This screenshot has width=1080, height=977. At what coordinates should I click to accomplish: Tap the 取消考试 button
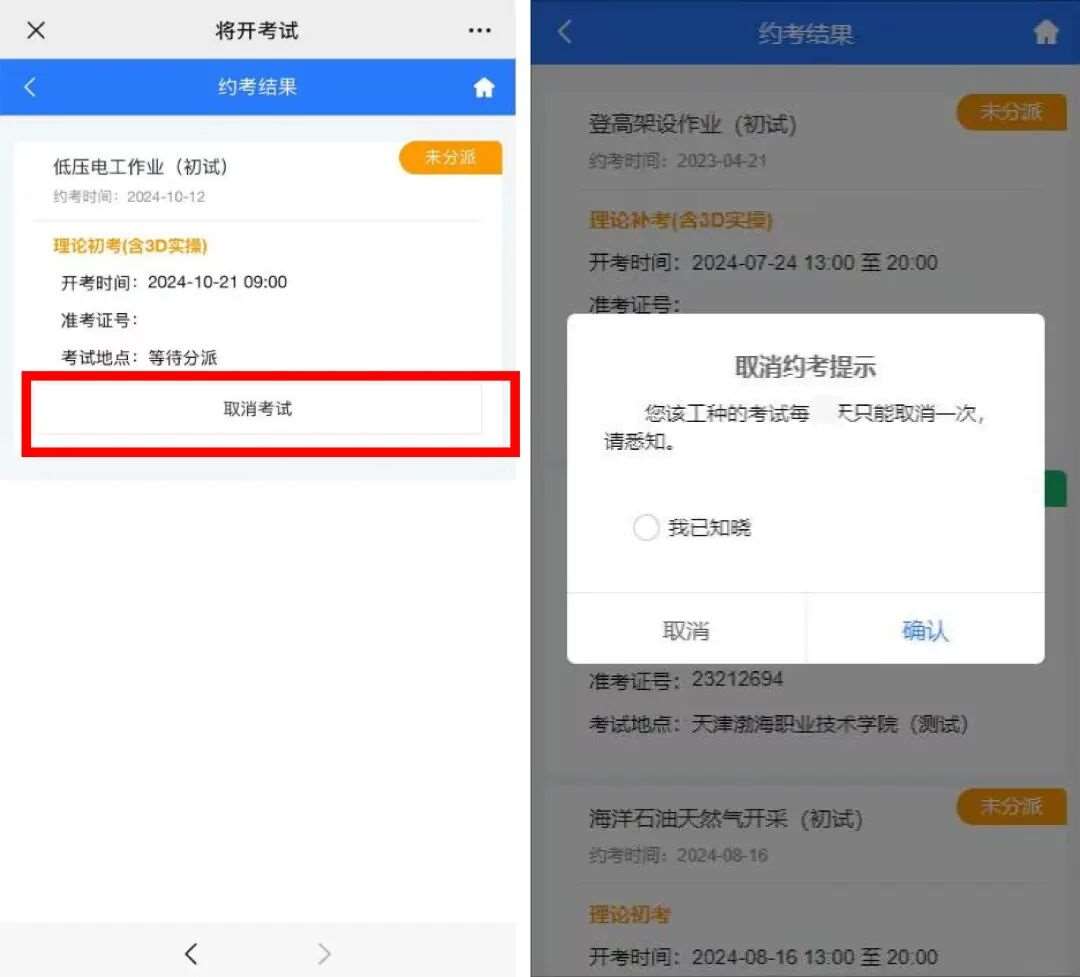260,410
